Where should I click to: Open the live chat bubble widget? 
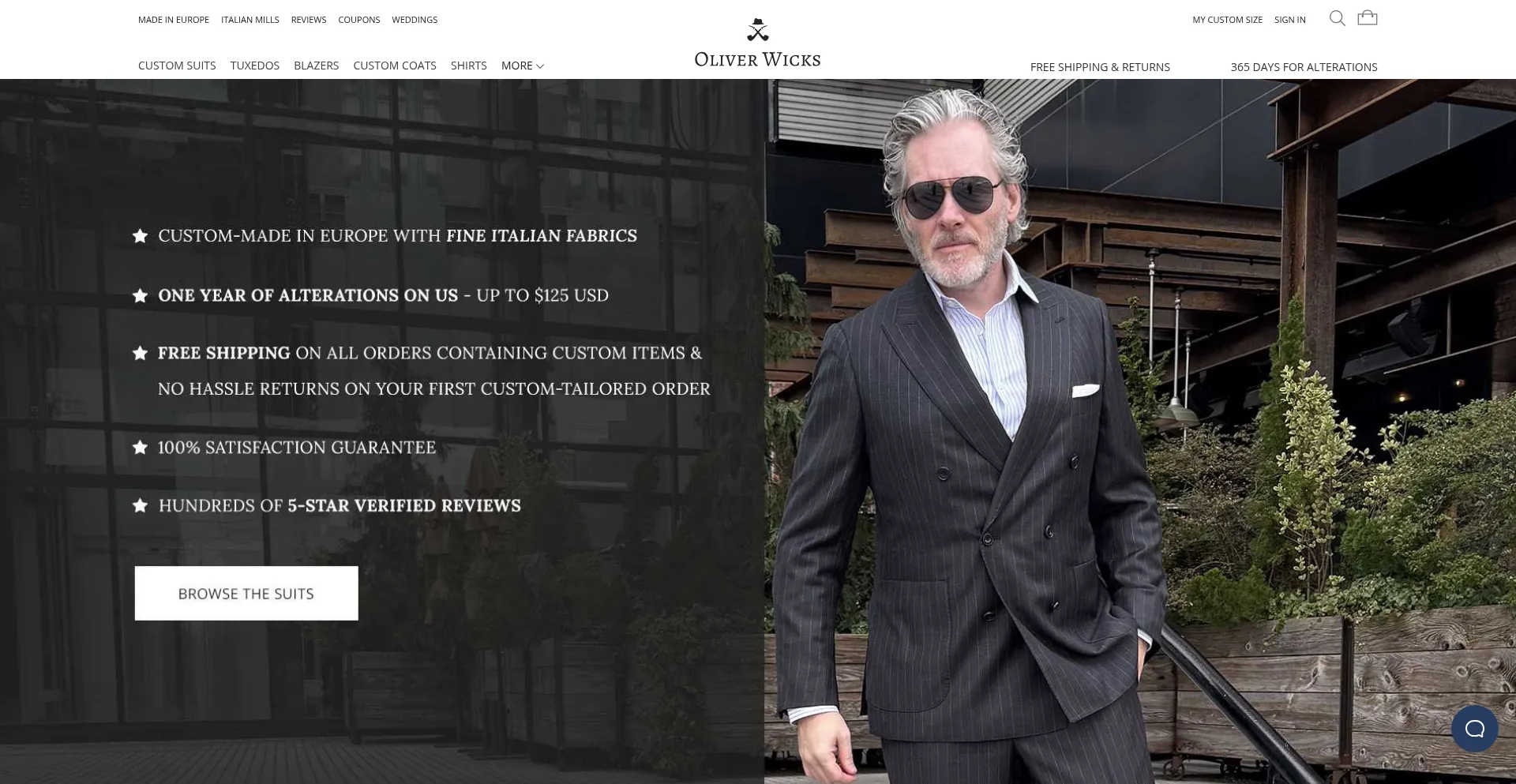[x=1474, y=728]
